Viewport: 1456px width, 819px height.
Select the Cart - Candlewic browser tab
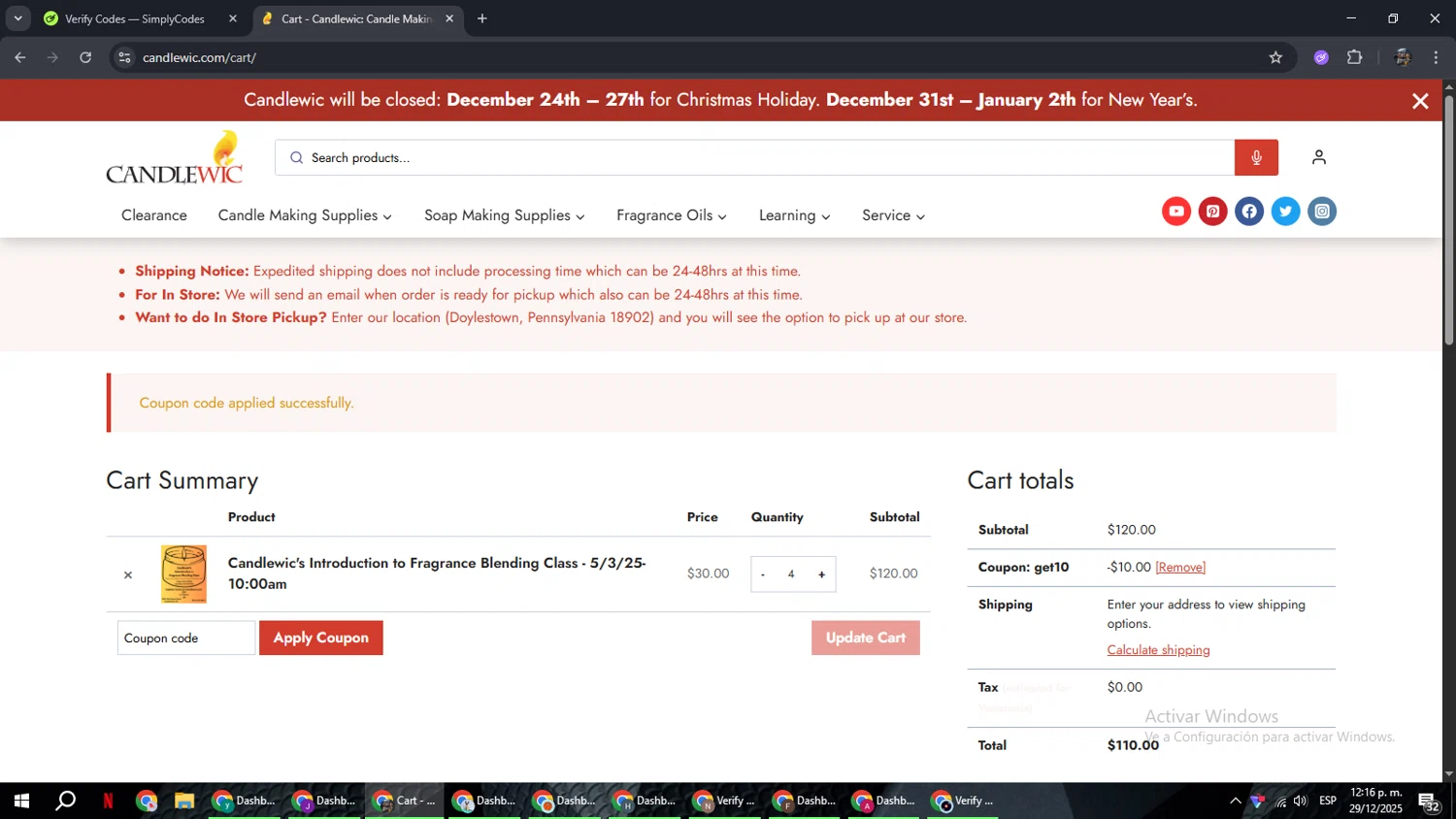pyautogui.click(x=349, y=18)
